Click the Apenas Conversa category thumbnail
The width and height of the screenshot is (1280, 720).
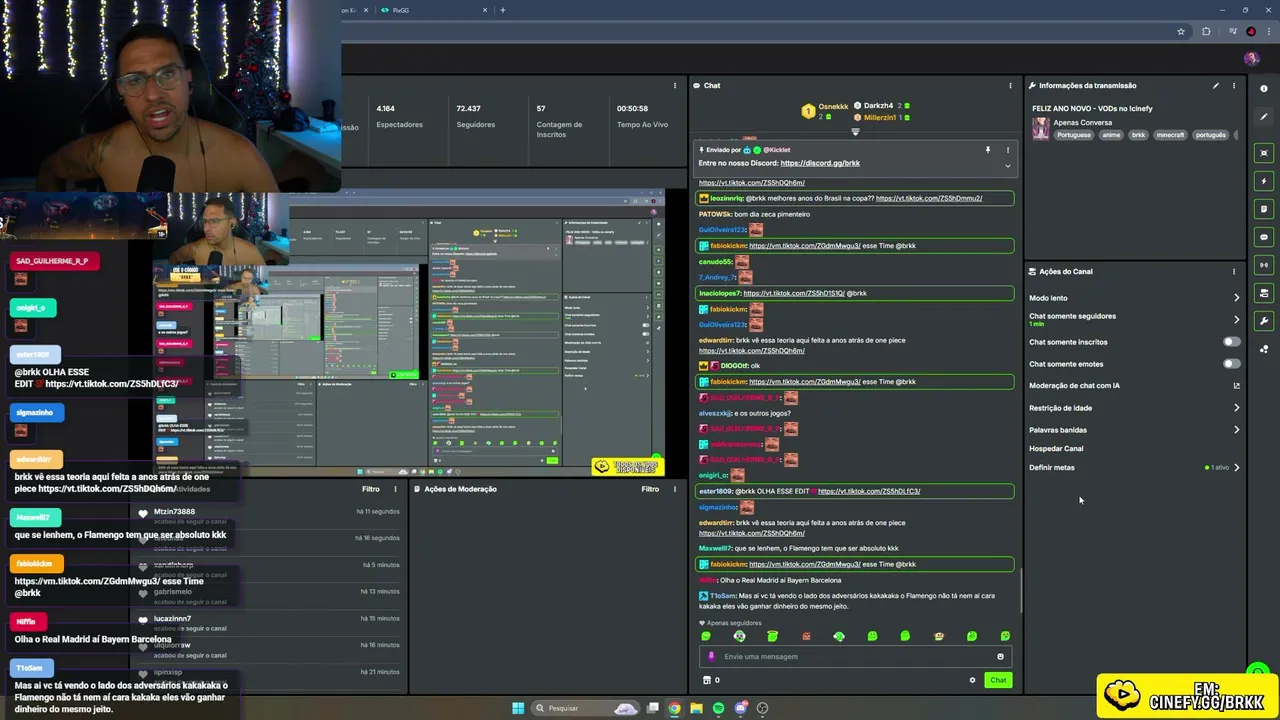pyautogui.click(x=1041, y=129)
